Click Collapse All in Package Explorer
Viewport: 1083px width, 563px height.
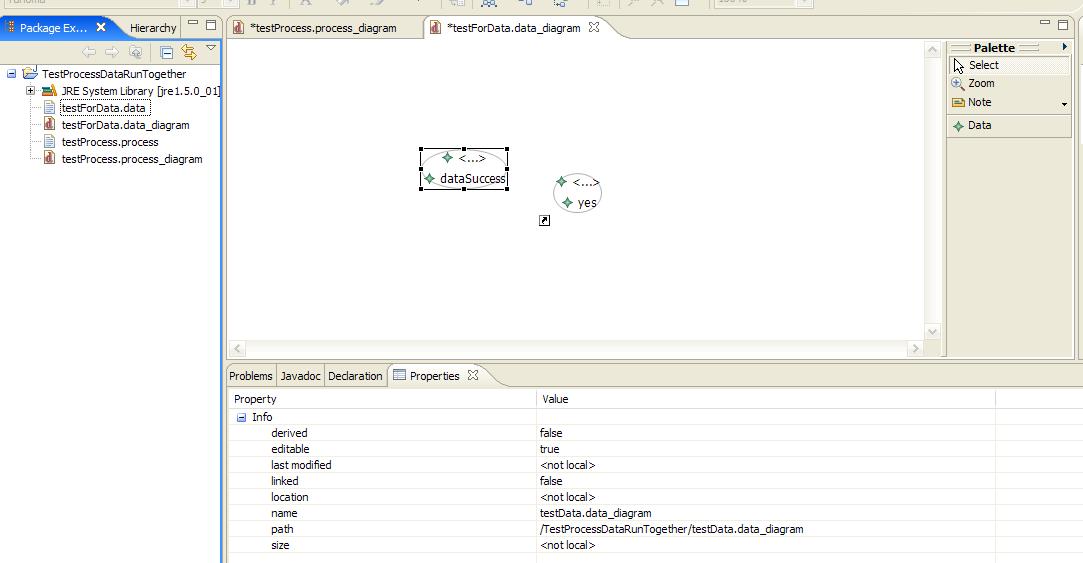tap(166, 52)
